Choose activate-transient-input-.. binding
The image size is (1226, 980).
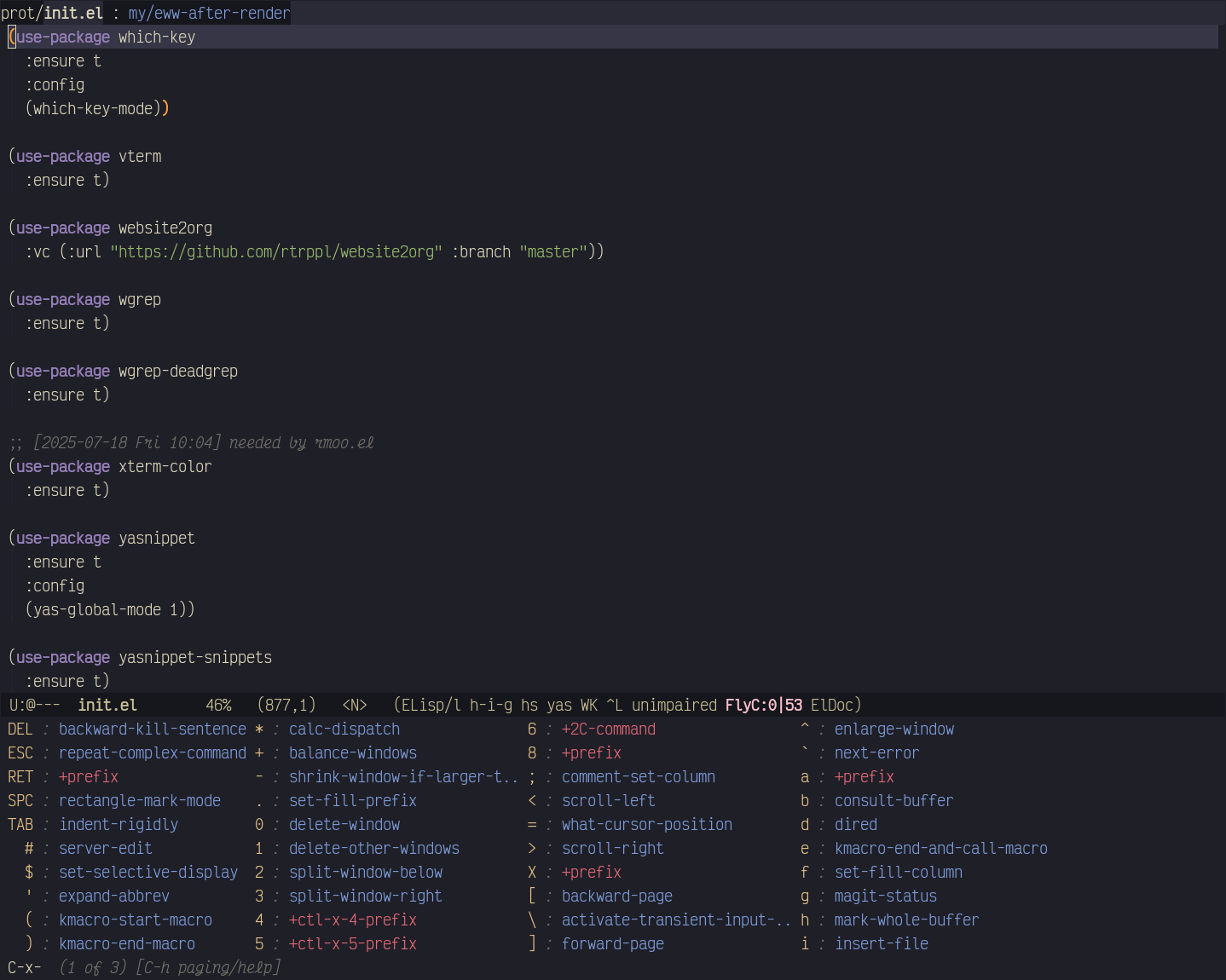point(677,919)
